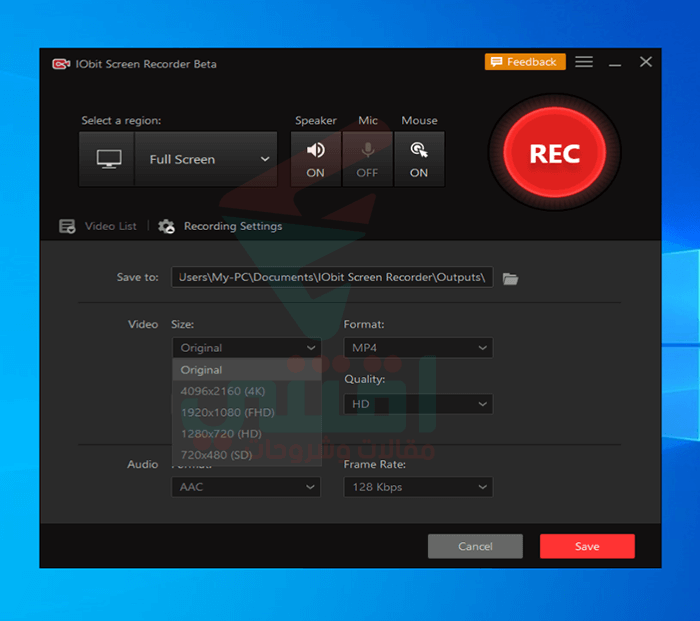Cancel the recording settings changes

pos(475,546)
